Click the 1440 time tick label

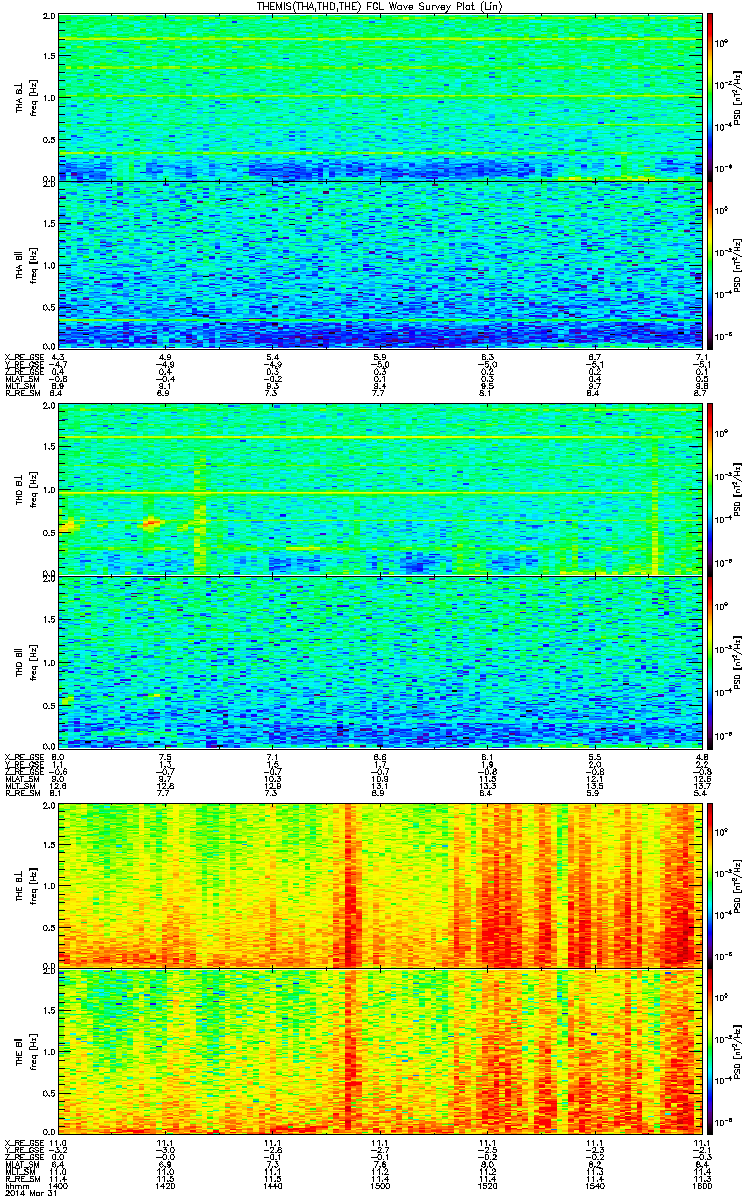click(273, 1186)
